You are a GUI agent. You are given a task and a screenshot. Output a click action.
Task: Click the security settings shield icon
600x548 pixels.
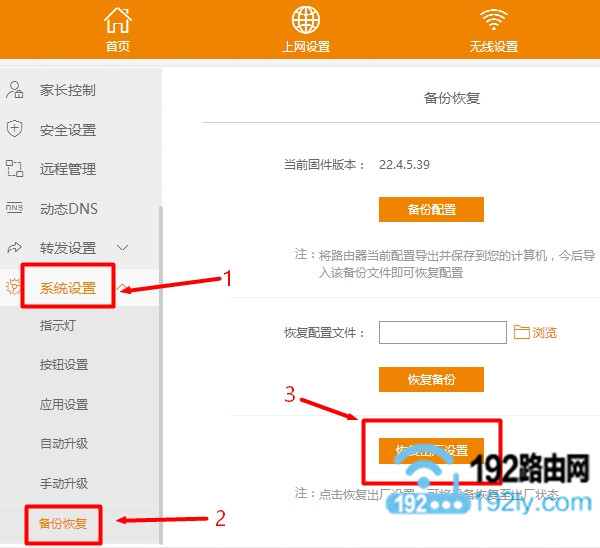(15, 129)
